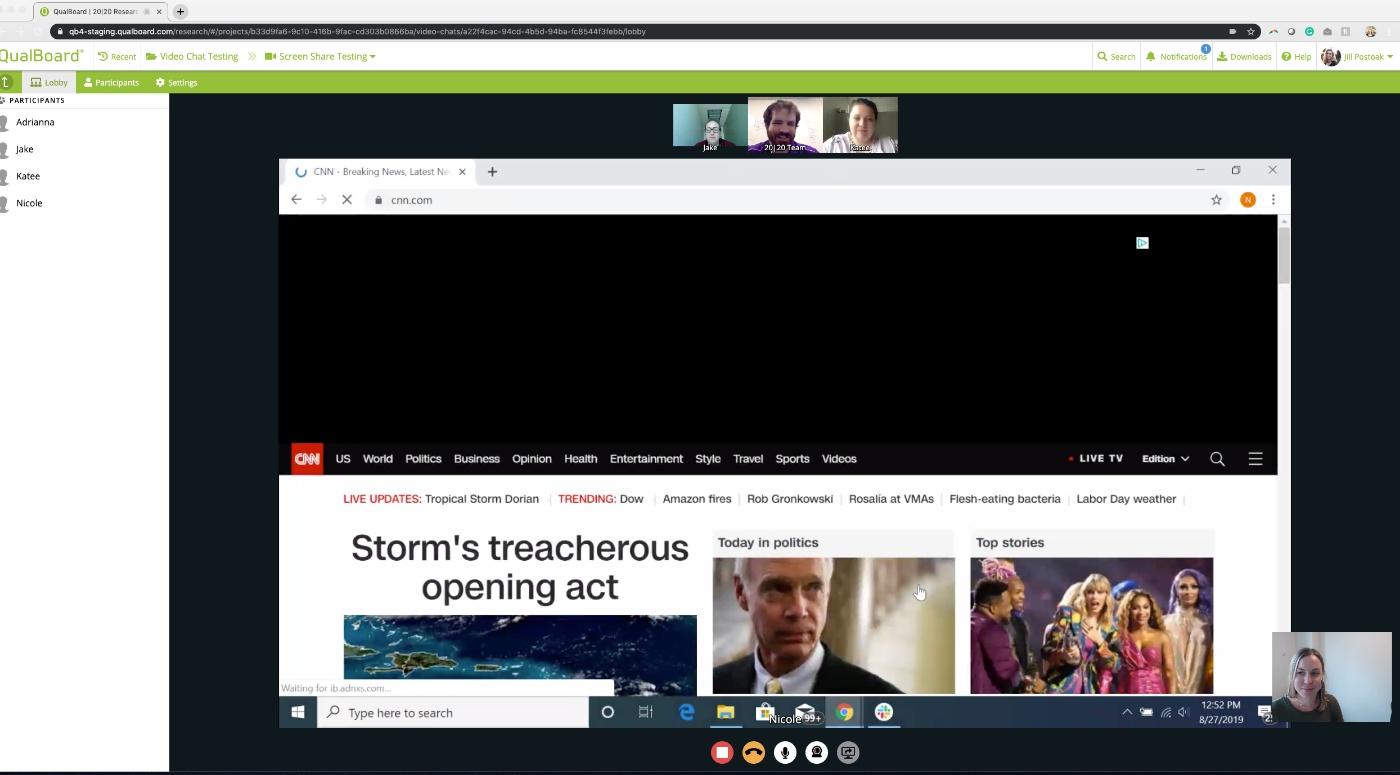Select participant Adrianna in the list
This screenshot has width=1400, height=775.
coord(35,122)
